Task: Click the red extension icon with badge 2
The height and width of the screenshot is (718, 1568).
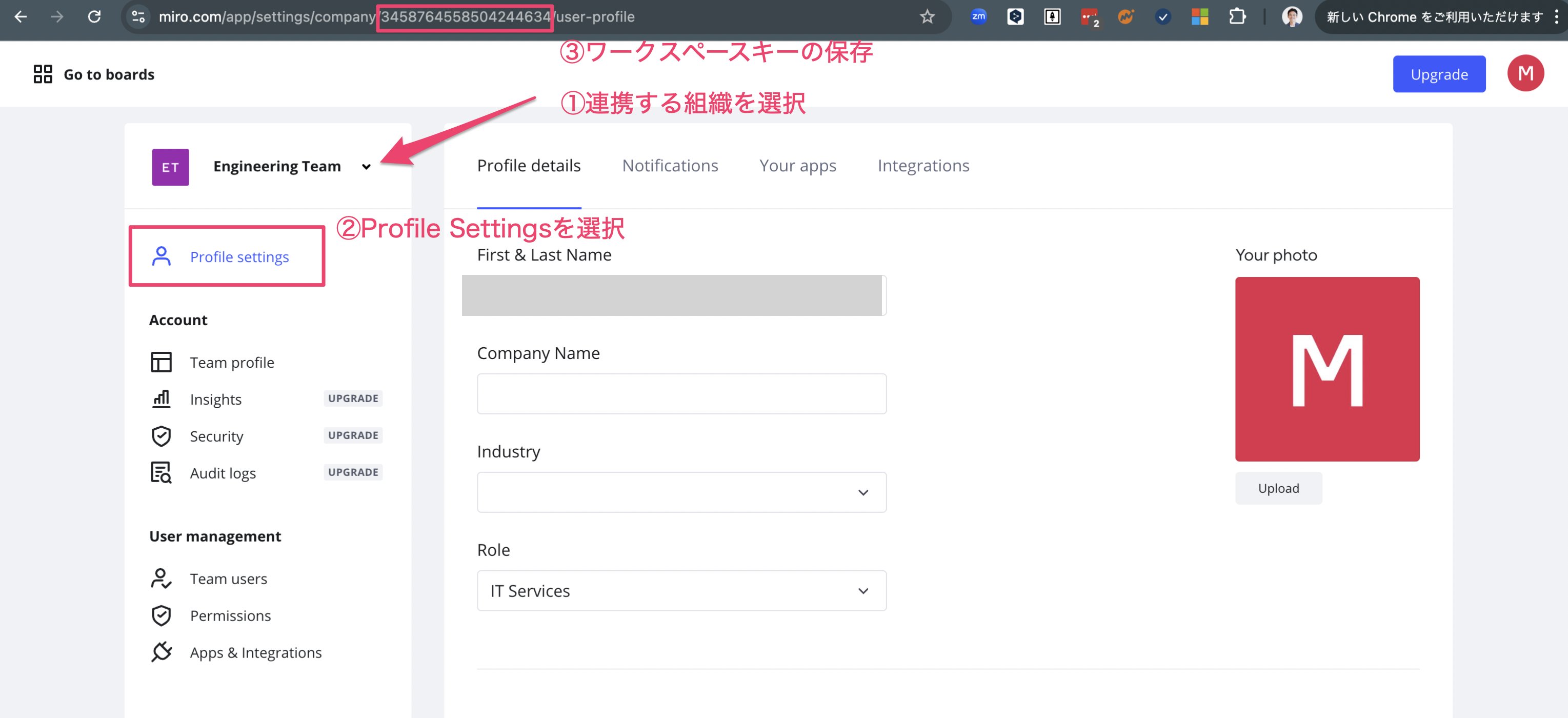Action: [1090, 17]
